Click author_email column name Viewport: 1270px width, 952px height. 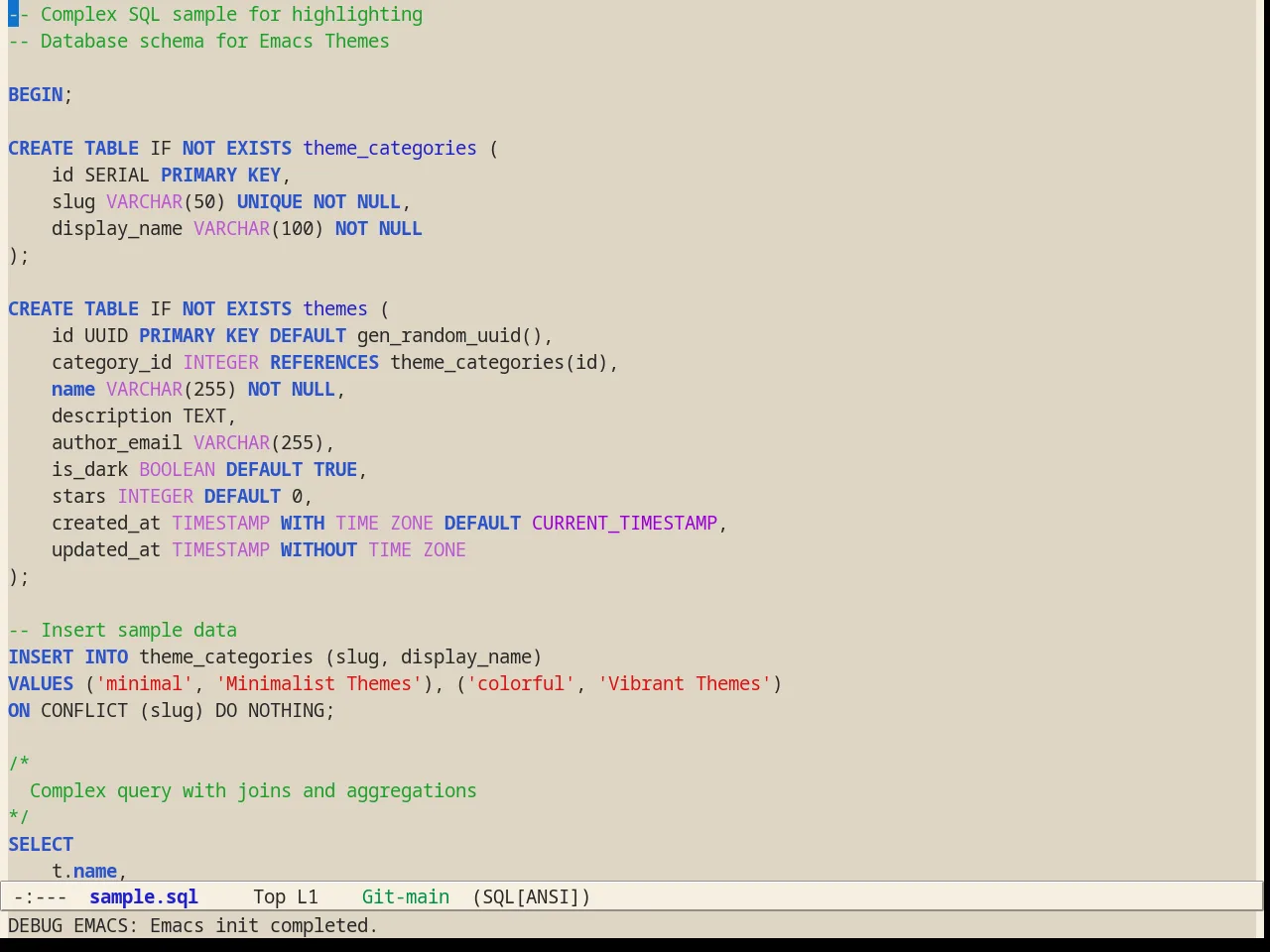(x=117, y=442)
